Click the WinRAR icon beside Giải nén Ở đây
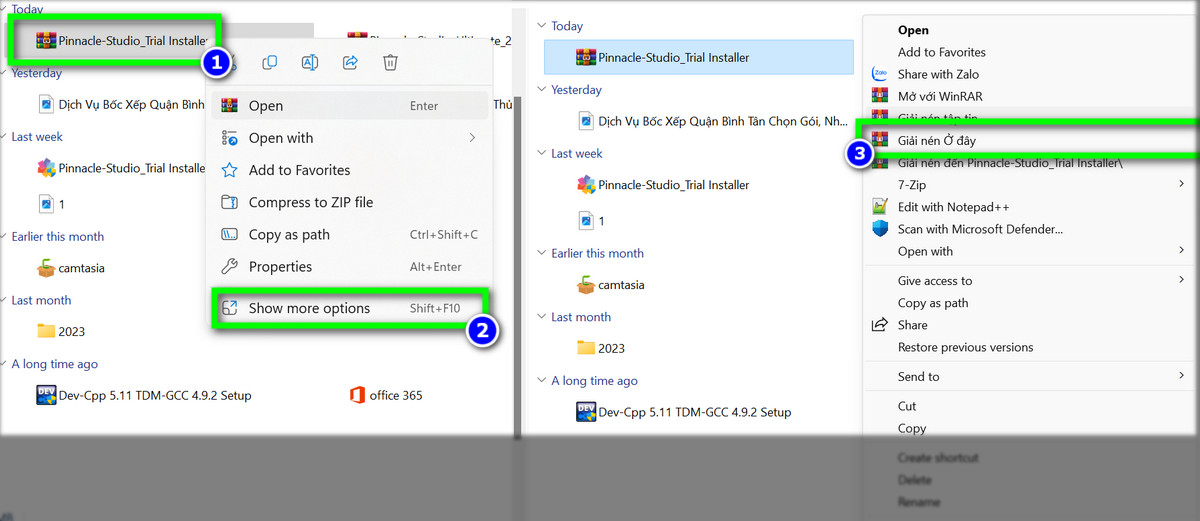1200x521 pixels. [x=880, y=140]
